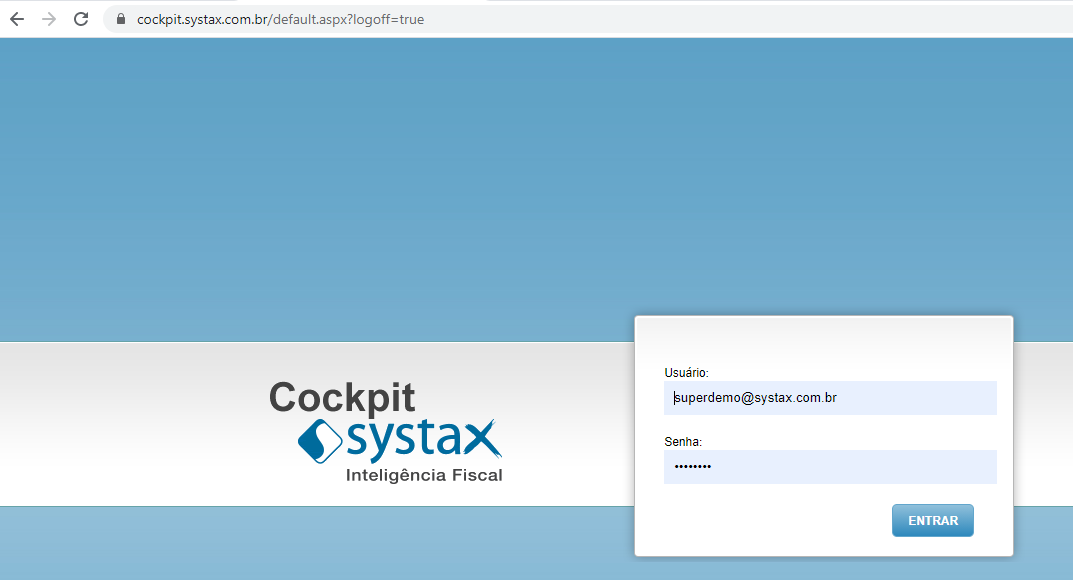Go back using the browser back arrow
The width and height of the screenshot is (1073, 580).
click(x=17, y=19)
